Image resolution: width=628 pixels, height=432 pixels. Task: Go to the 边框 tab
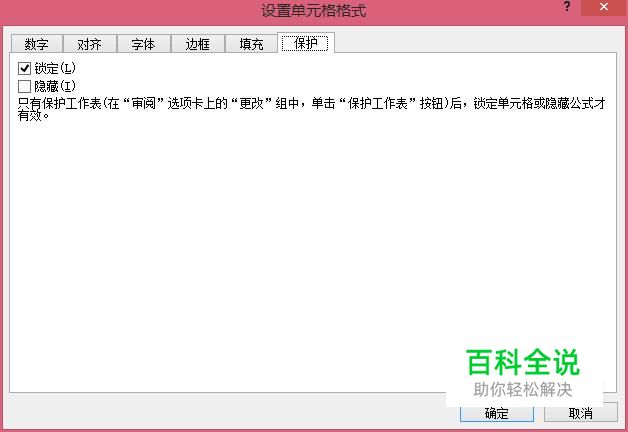pos(197,44)
